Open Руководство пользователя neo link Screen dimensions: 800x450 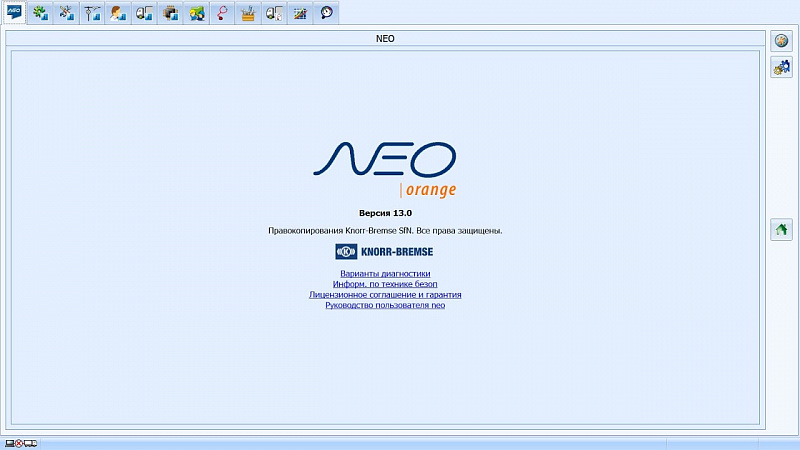point(385,305)
